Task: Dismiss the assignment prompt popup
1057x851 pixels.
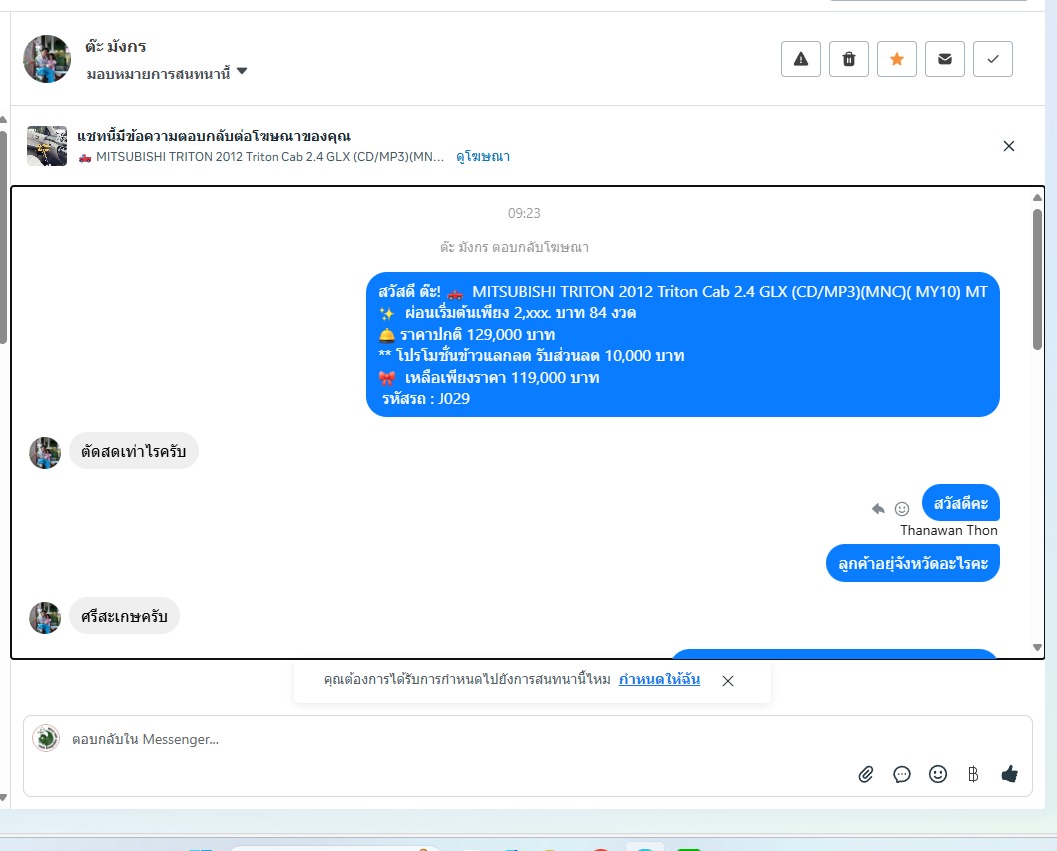Action: 728,681
